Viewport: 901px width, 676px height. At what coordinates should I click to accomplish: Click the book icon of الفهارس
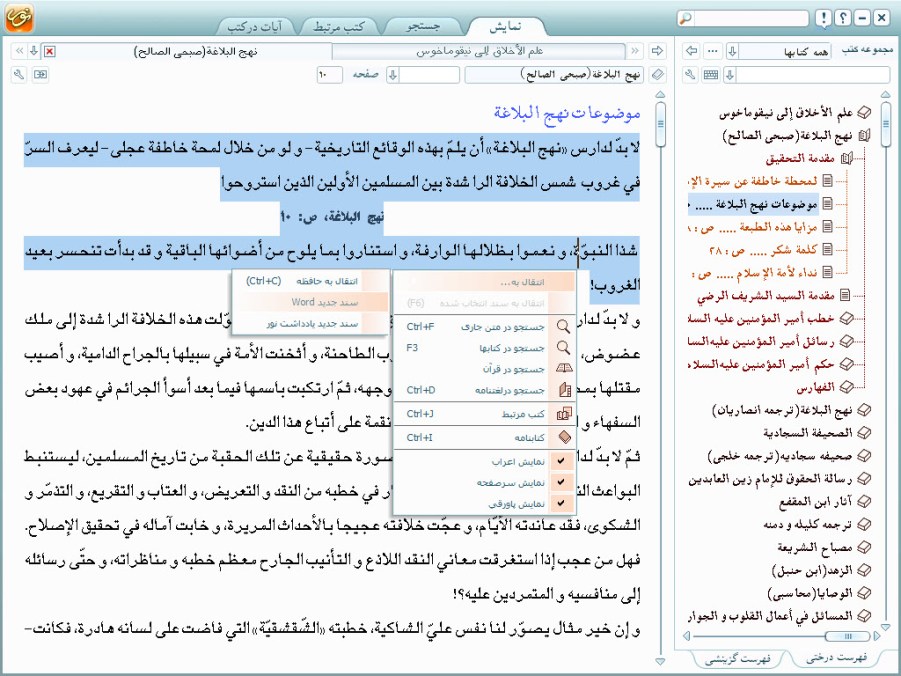tap(846, 387)
